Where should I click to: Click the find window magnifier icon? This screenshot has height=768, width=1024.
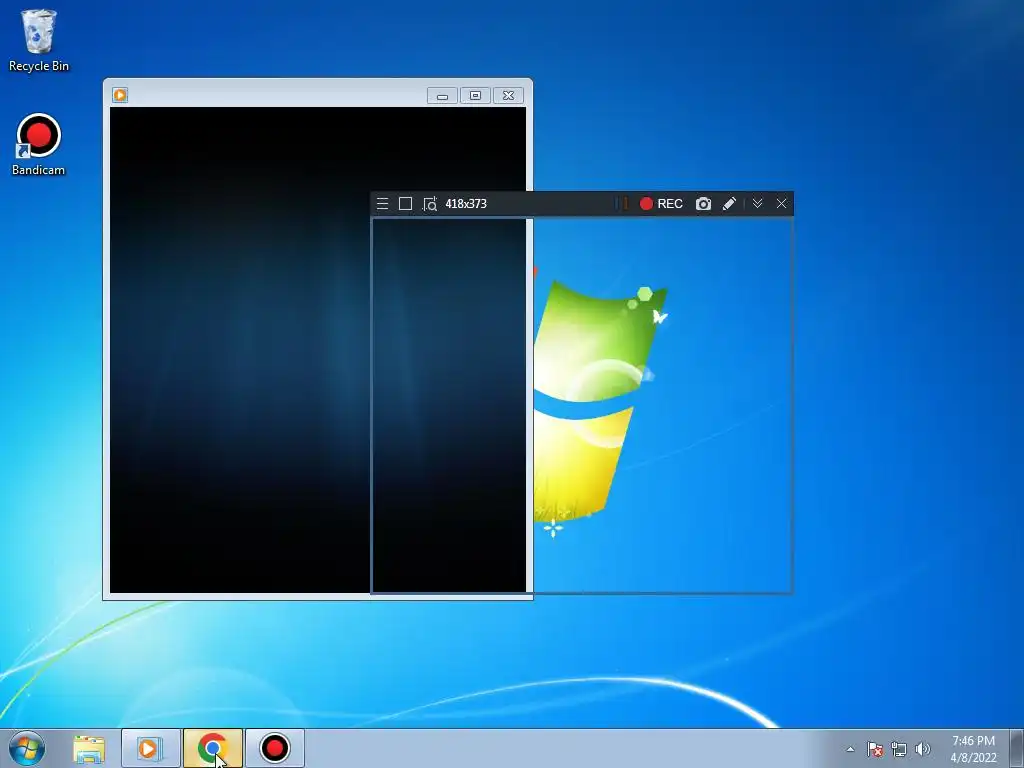[x=430, y=204]
